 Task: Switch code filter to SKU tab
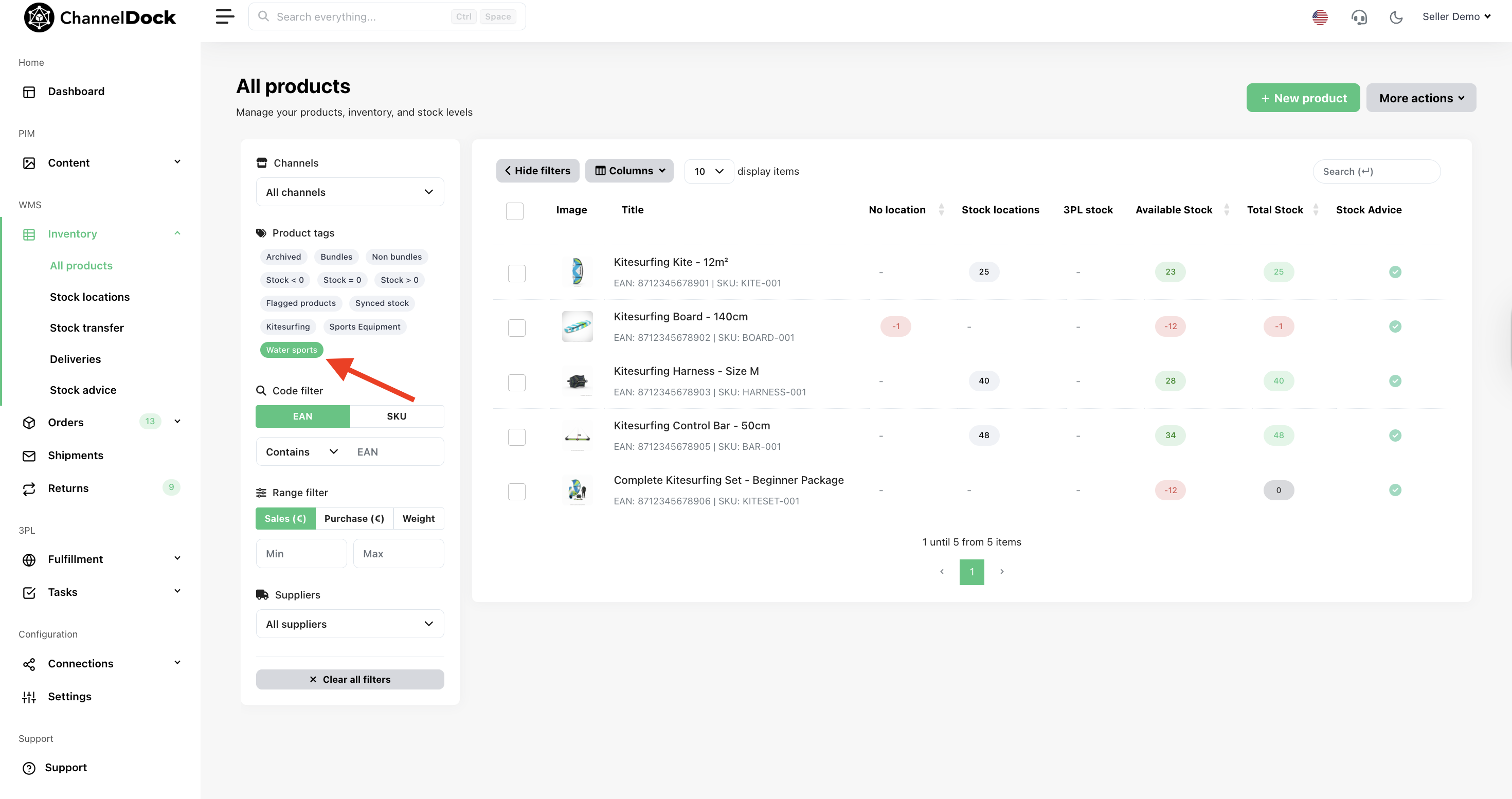pyautogui.click(x=396, y=416)
